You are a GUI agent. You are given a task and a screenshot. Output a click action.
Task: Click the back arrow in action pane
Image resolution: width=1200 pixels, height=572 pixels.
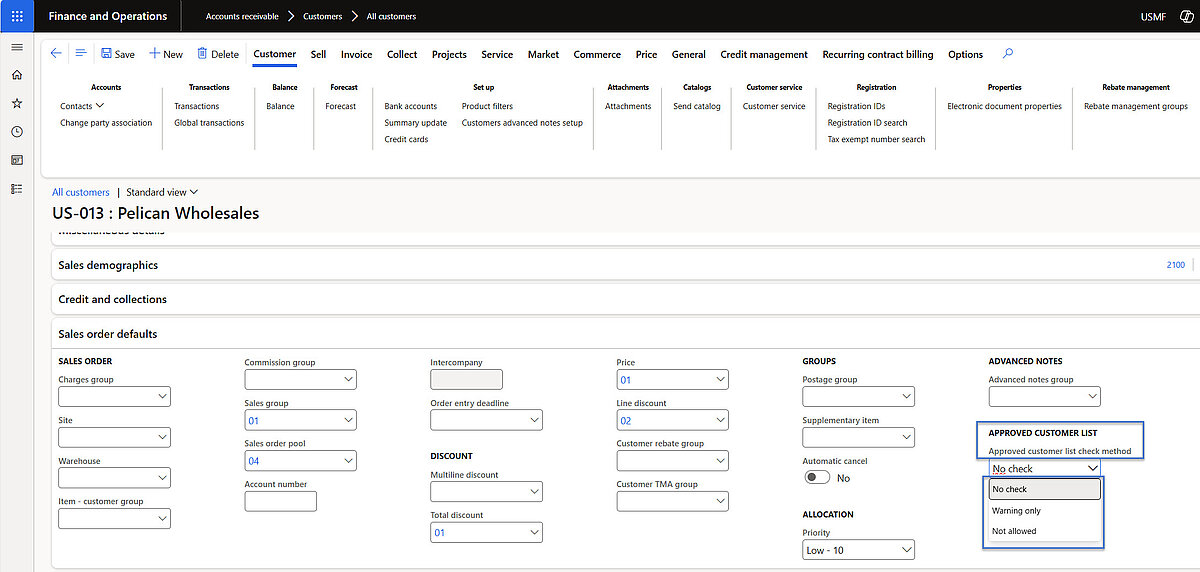coord(56,54)
